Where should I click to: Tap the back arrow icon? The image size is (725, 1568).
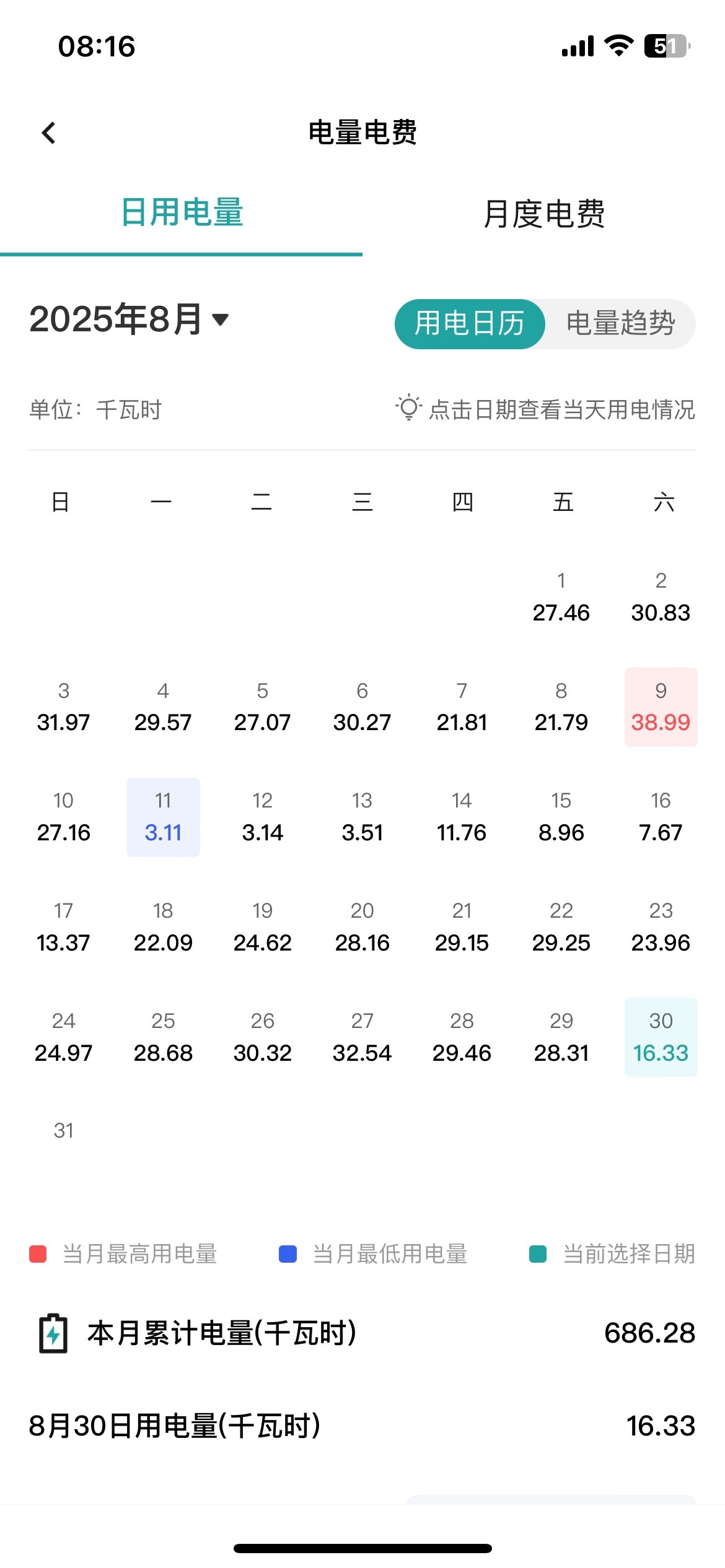48,133
